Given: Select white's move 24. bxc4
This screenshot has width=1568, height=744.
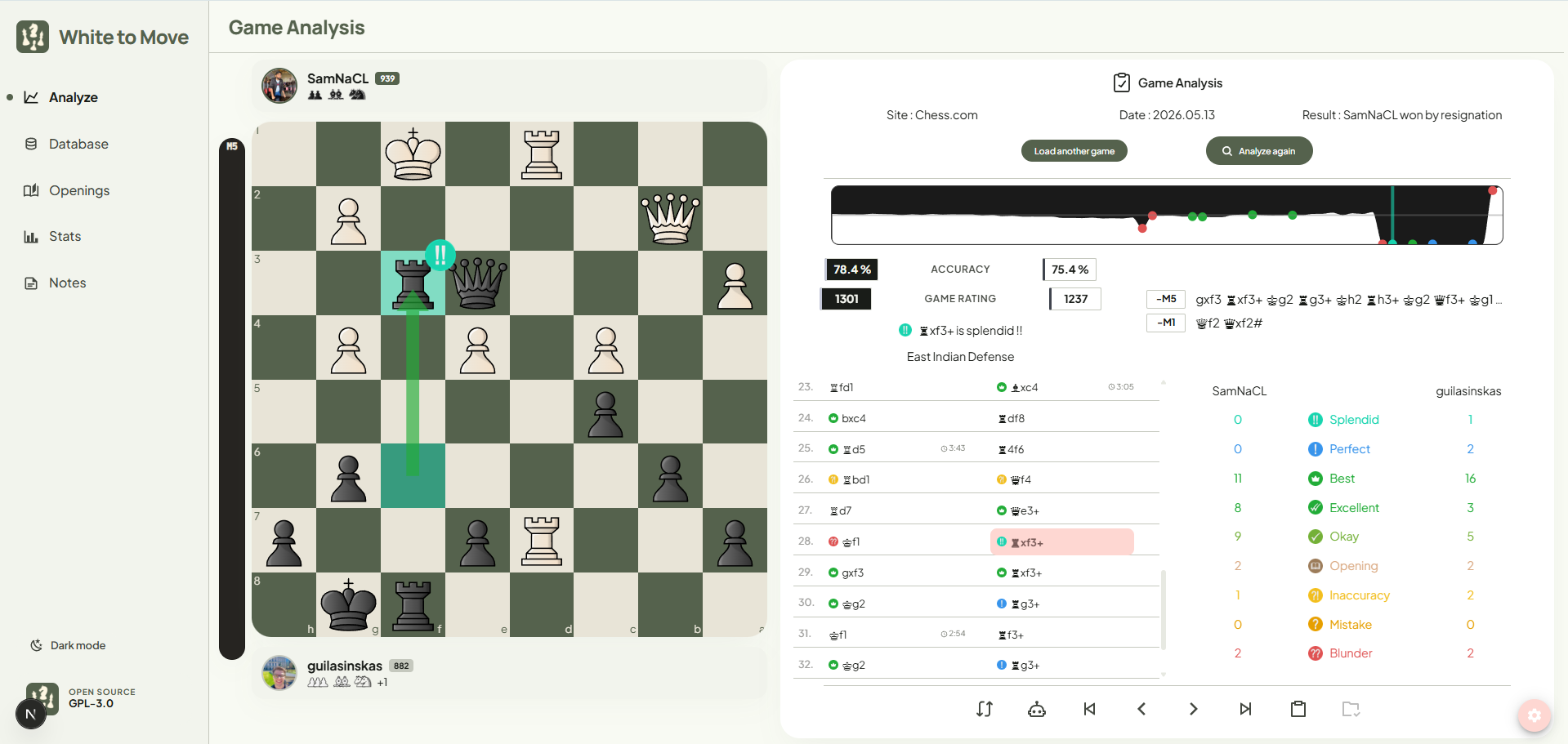Looking at the screenshot, I should pyautogui.click(x=847, y=418).
